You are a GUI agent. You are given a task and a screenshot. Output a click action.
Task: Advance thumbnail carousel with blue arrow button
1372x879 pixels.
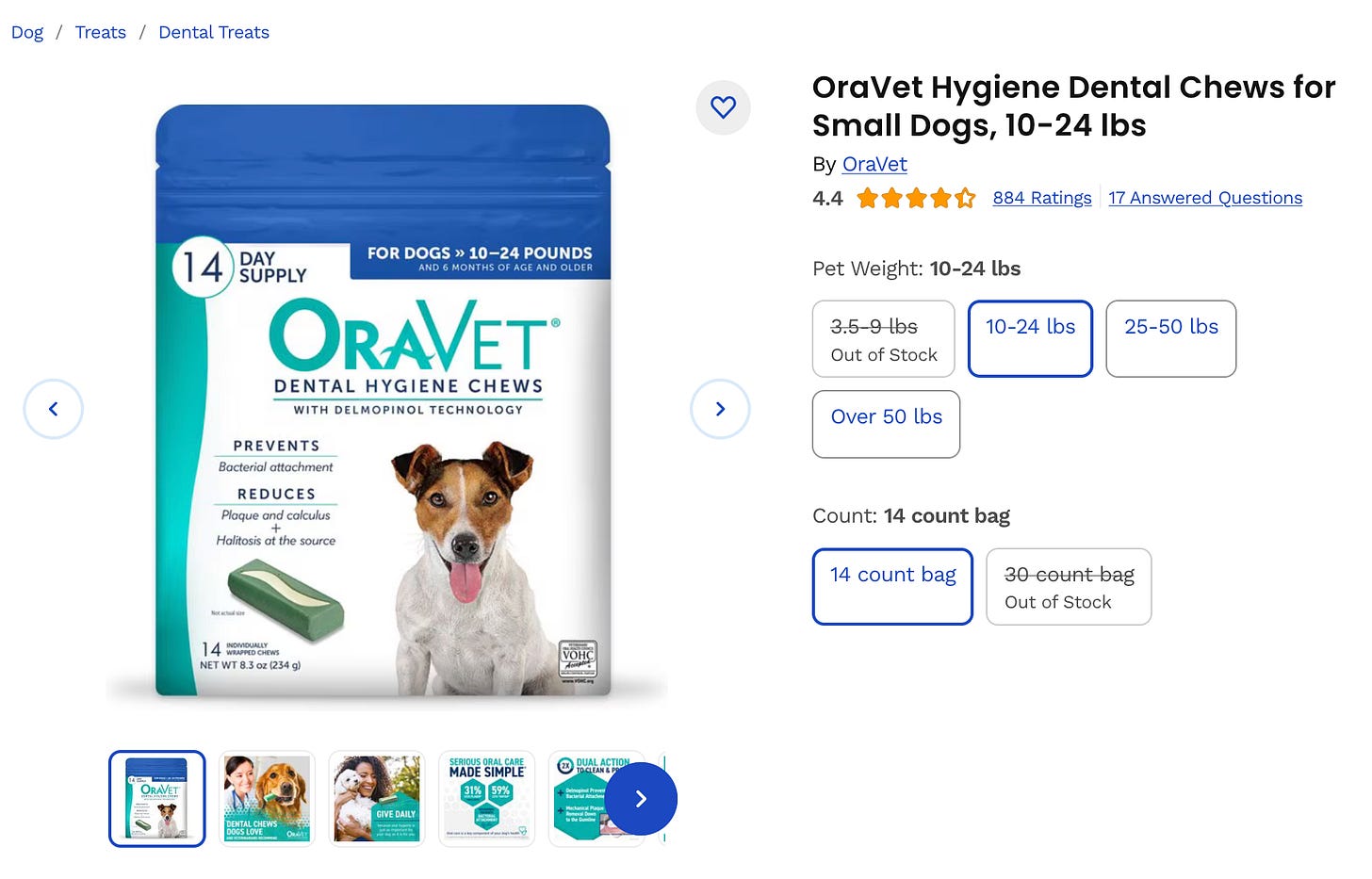[x=641, y=799]
